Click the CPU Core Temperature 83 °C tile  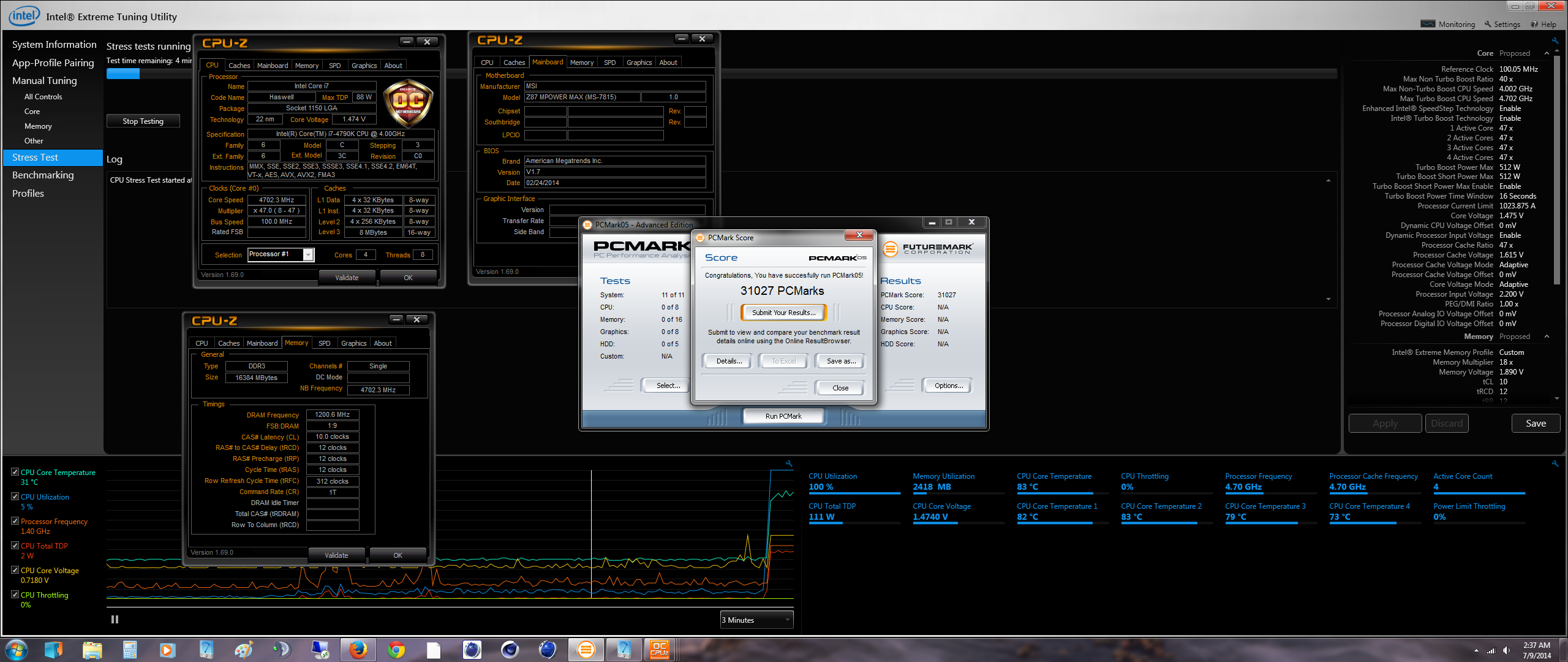pyautogui.click(x=1063, y=482)
